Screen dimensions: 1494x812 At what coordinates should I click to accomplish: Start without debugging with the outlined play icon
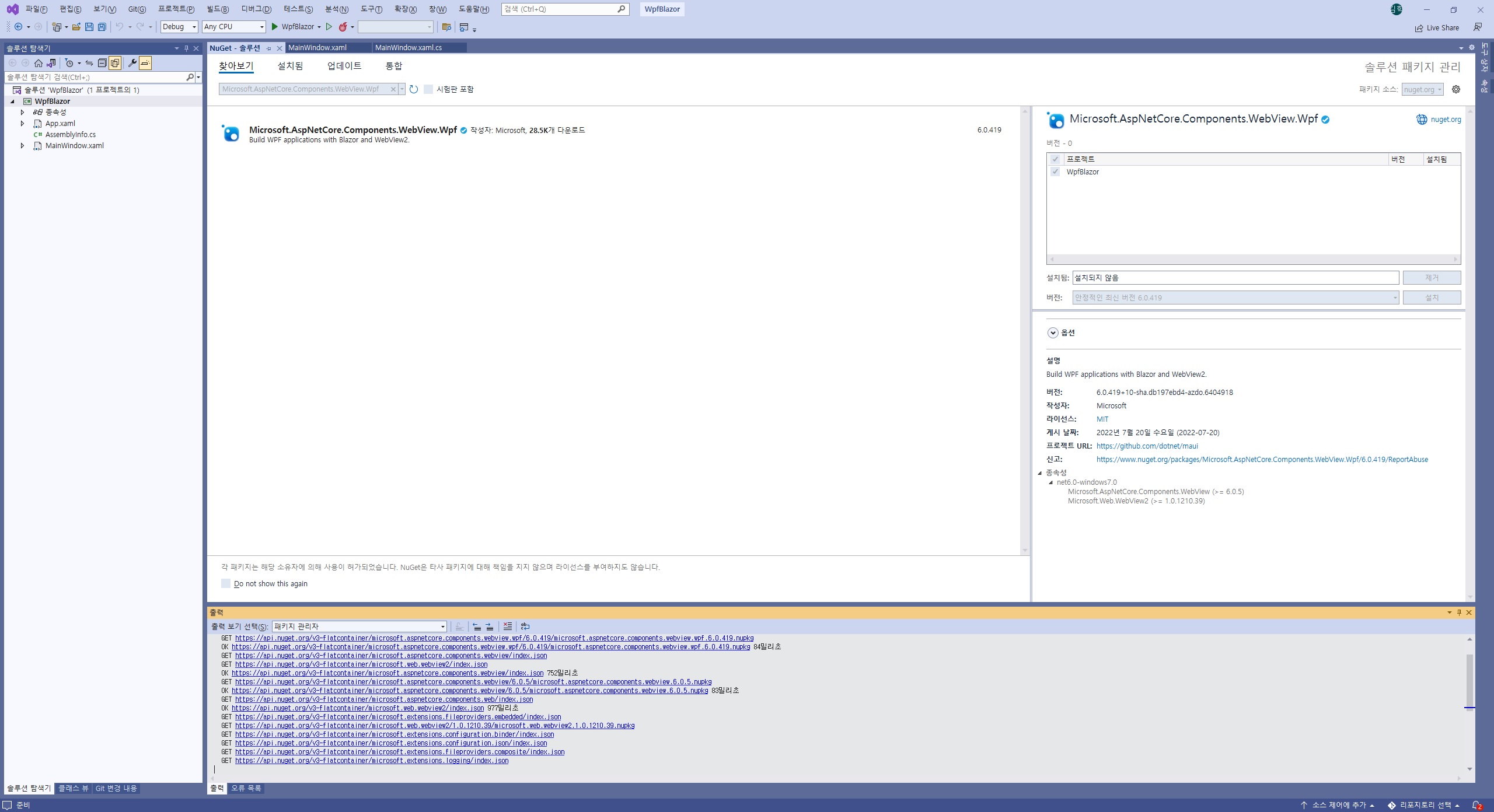329,27
